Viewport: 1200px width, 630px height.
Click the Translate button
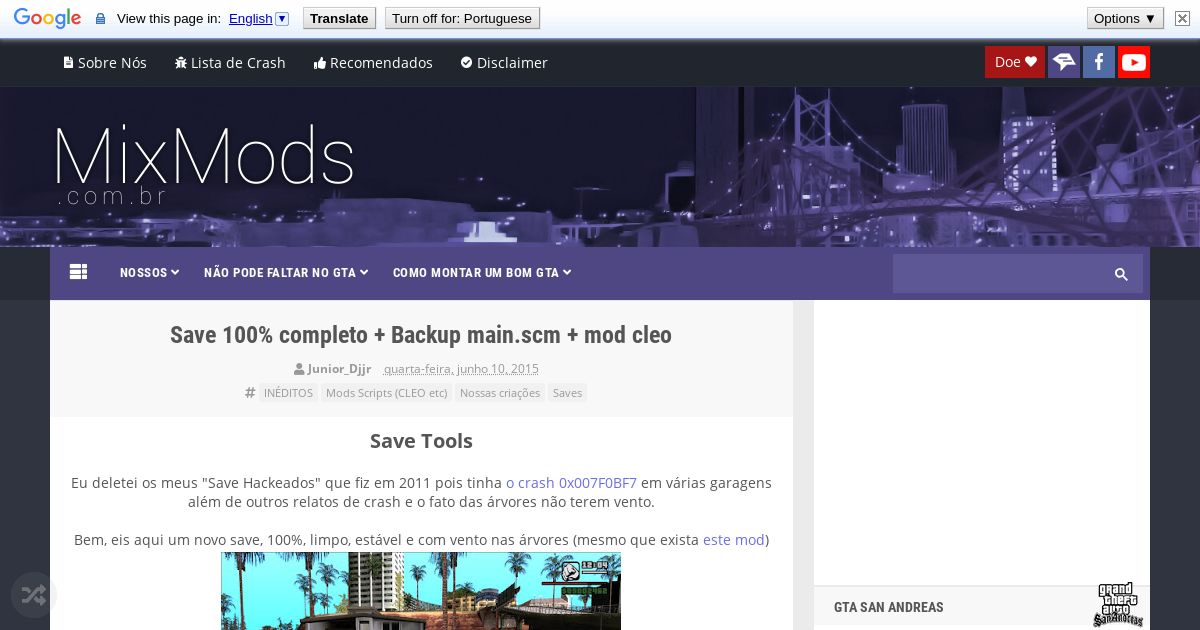tap(338, 18)
